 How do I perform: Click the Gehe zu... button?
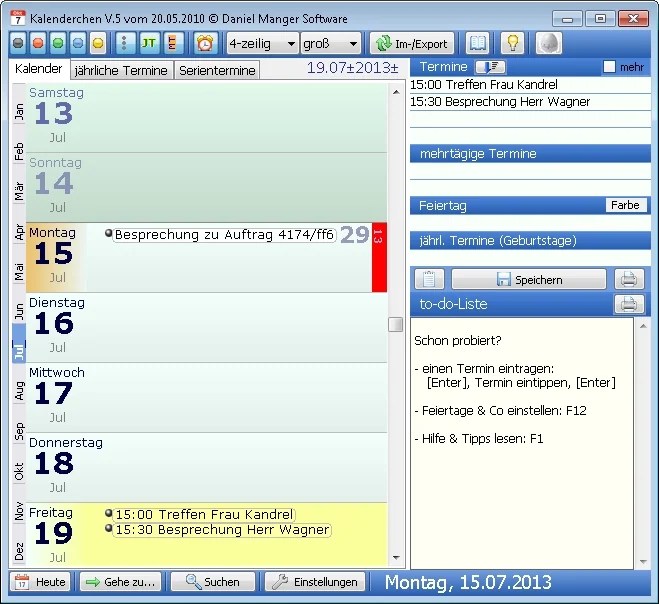pyautogui.click(x=120, y=582)
